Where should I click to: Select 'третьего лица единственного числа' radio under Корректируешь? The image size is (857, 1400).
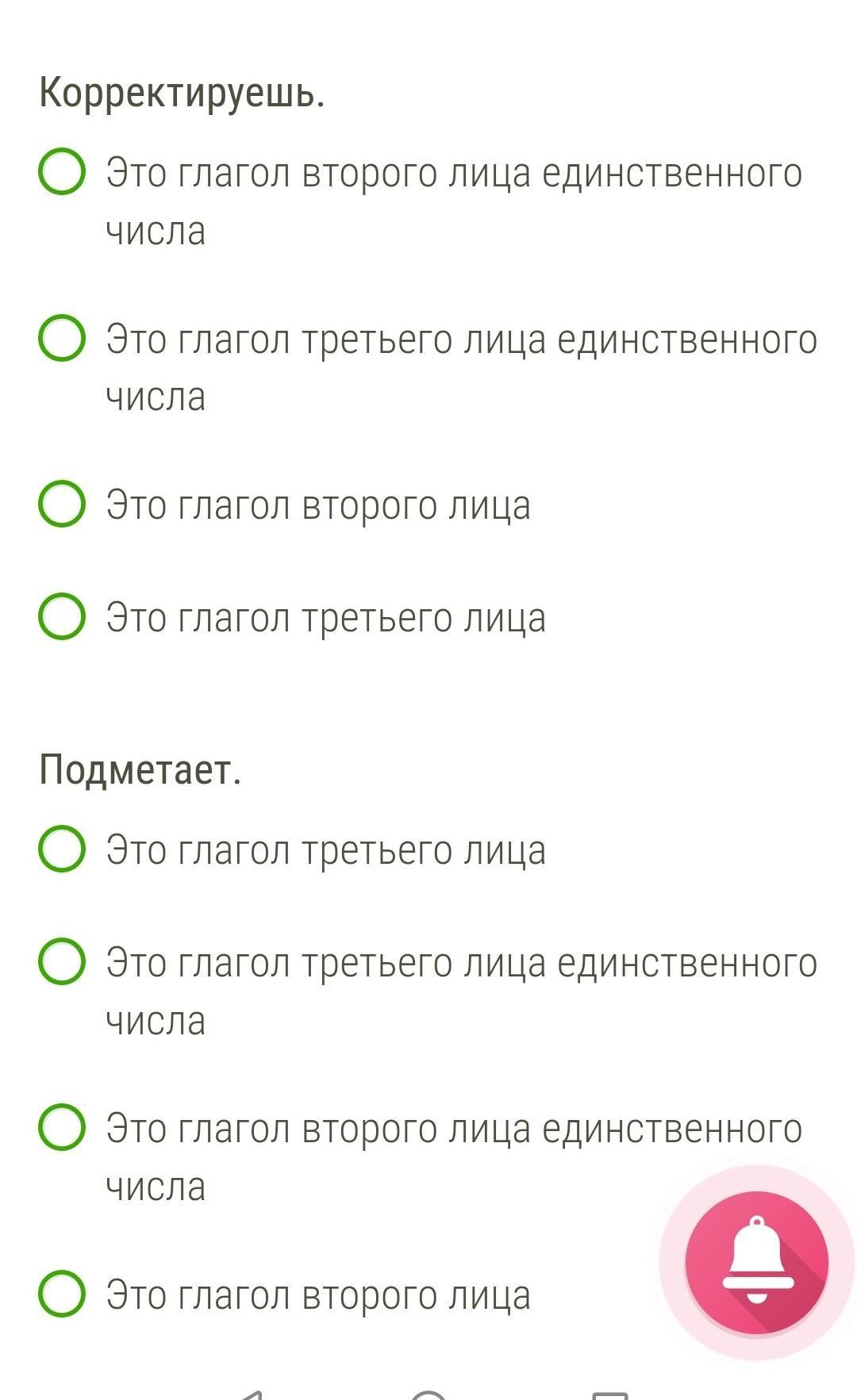click(x=62, y=339)
